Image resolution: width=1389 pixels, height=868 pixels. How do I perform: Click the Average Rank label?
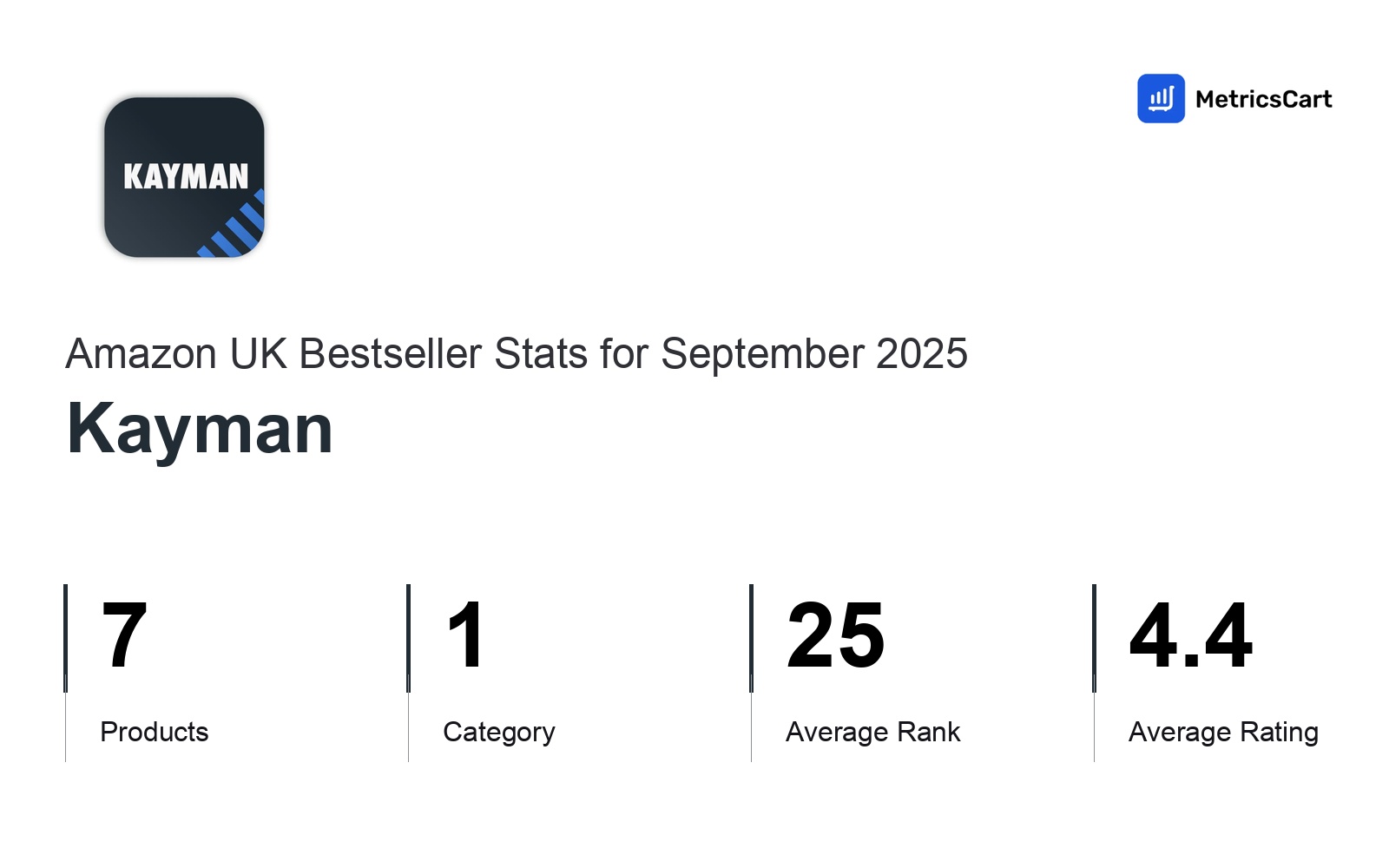tap(872, 732)
